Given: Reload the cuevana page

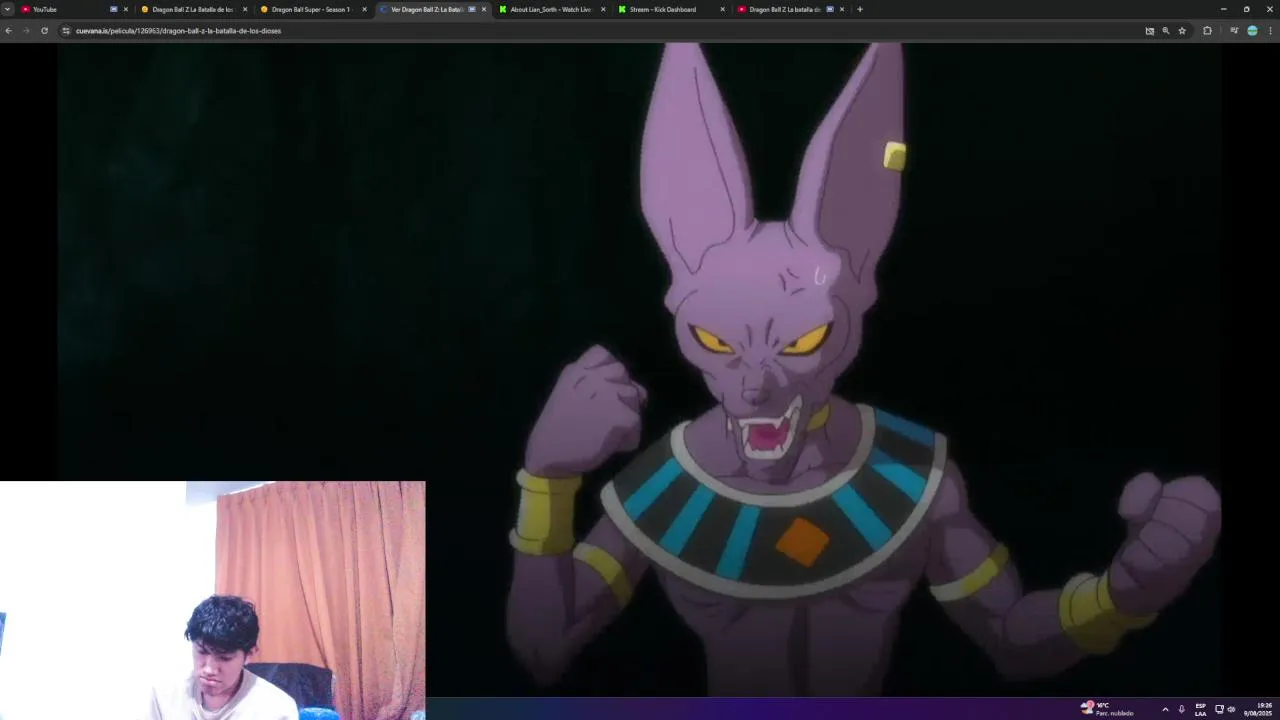Looking at the screenshot, I should click(44, 31).
